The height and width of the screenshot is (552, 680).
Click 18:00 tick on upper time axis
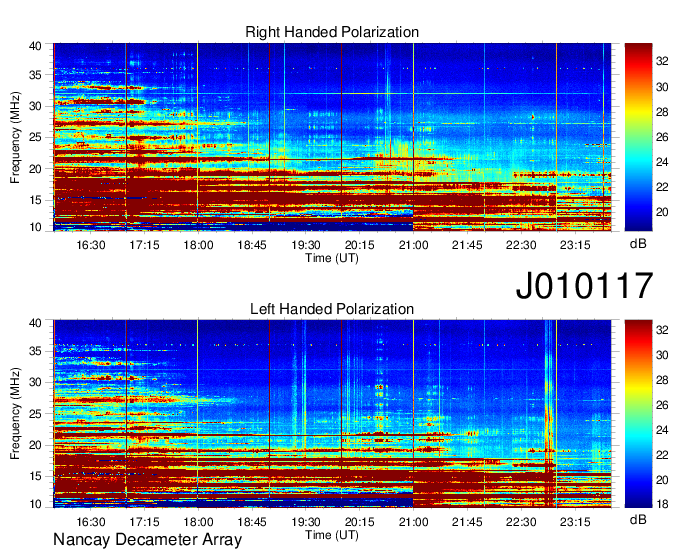[198, 245]
